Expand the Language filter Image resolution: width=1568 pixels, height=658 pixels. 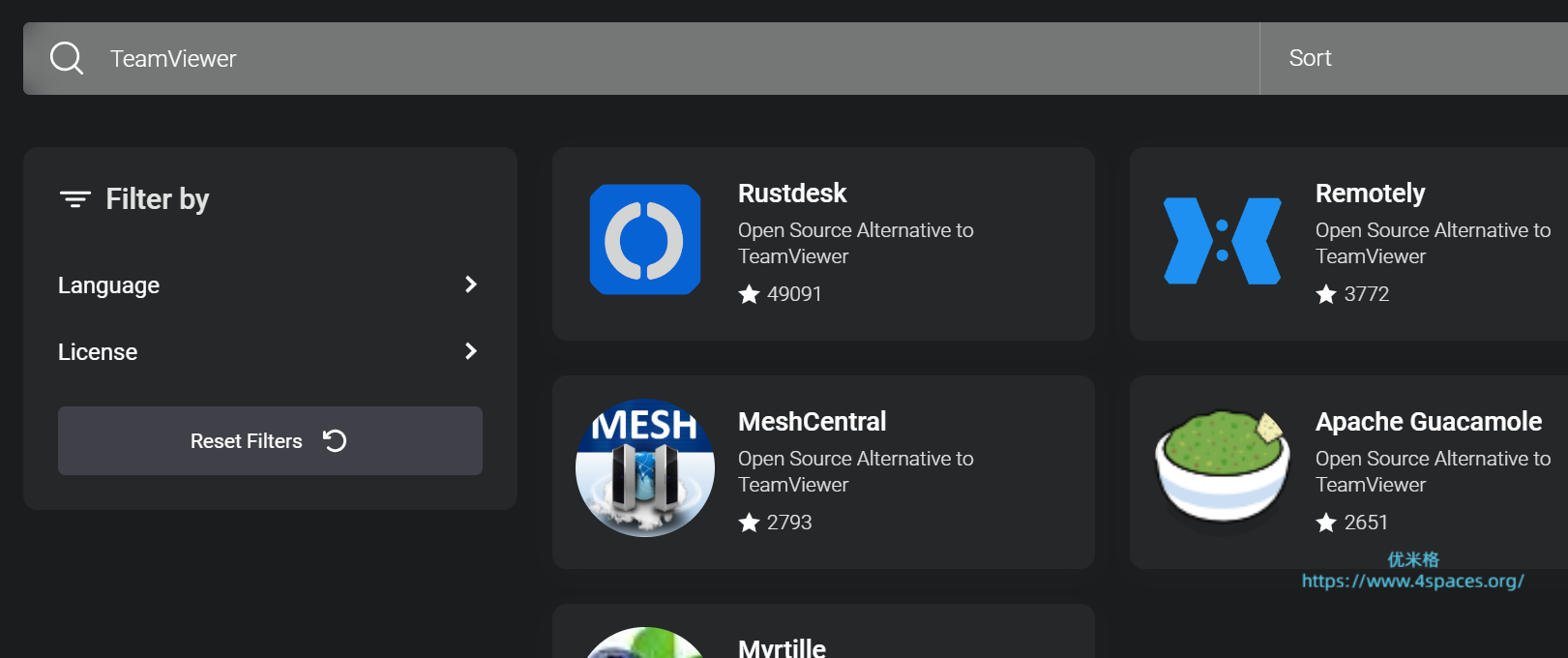pos(471,284)
